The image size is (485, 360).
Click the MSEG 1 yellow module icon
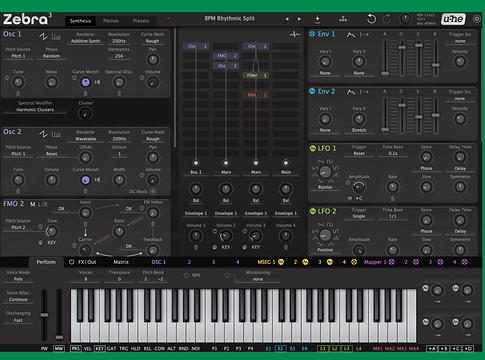tap(281, 262)
